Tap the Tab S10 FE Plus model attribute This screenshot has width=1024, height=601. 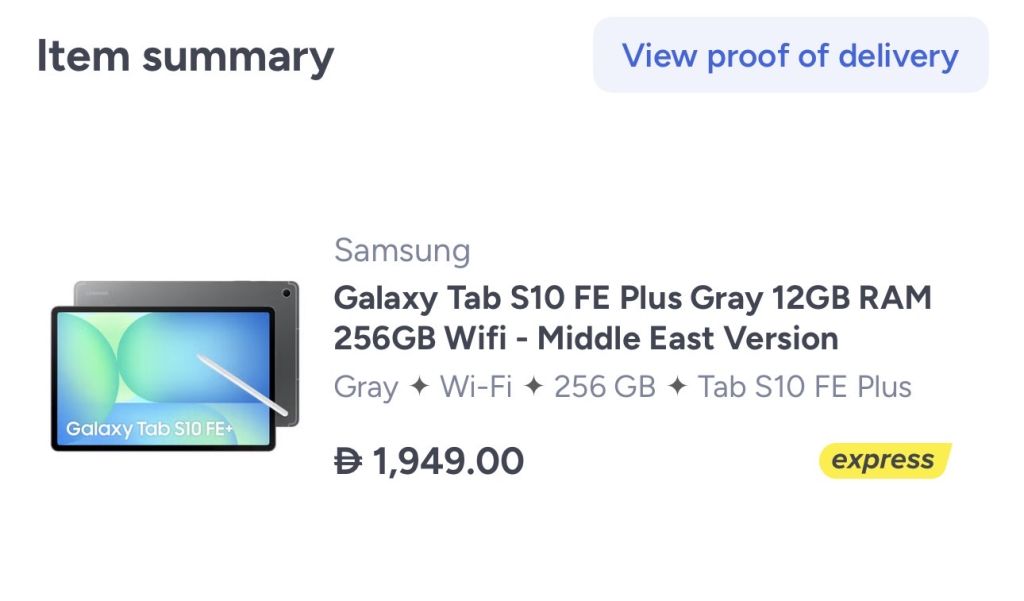[804, 387]
